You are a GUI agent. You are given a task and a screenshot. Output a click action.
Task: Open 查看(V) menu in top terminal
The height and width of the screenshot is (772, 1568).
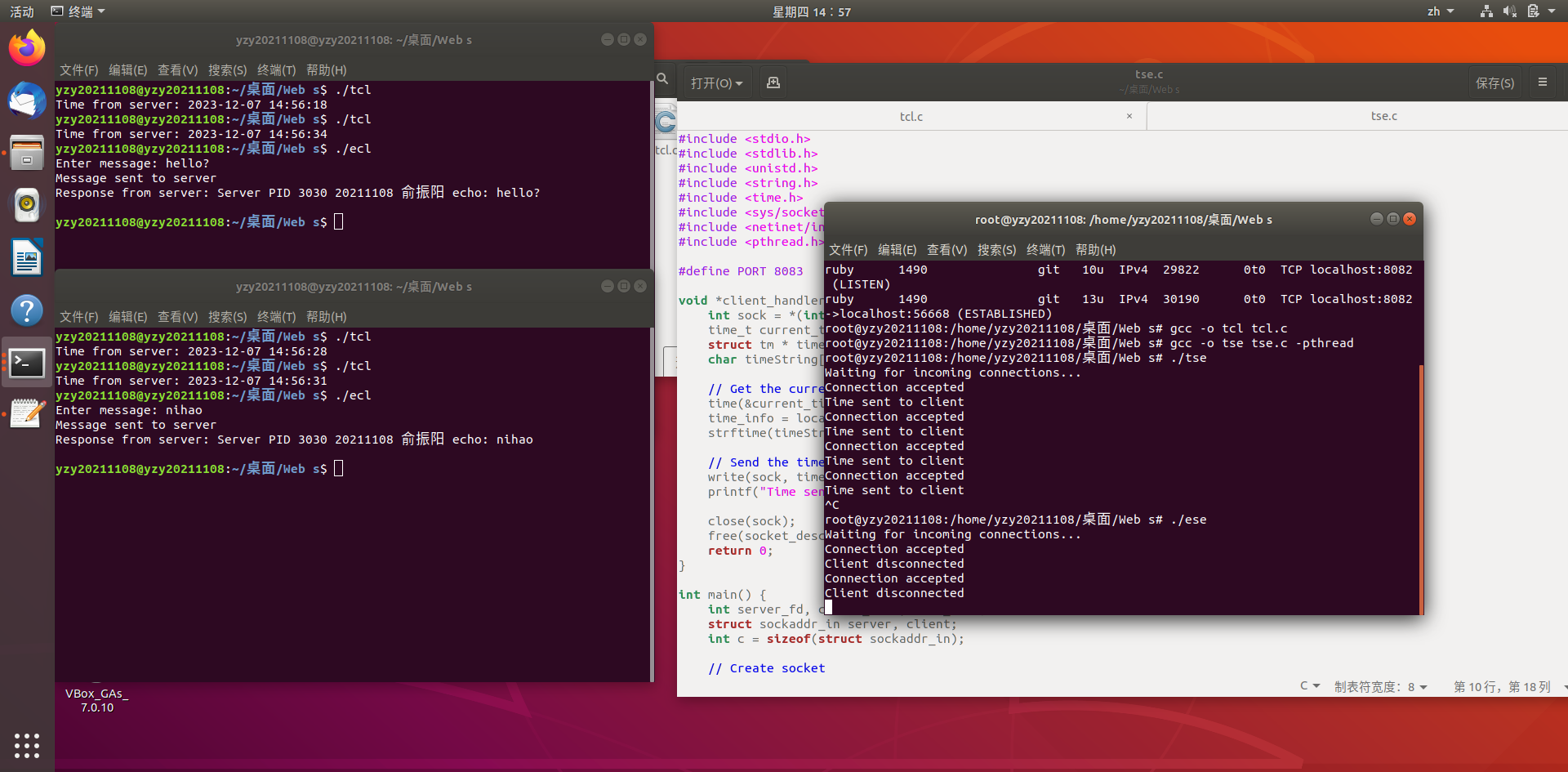pos(178,70)
